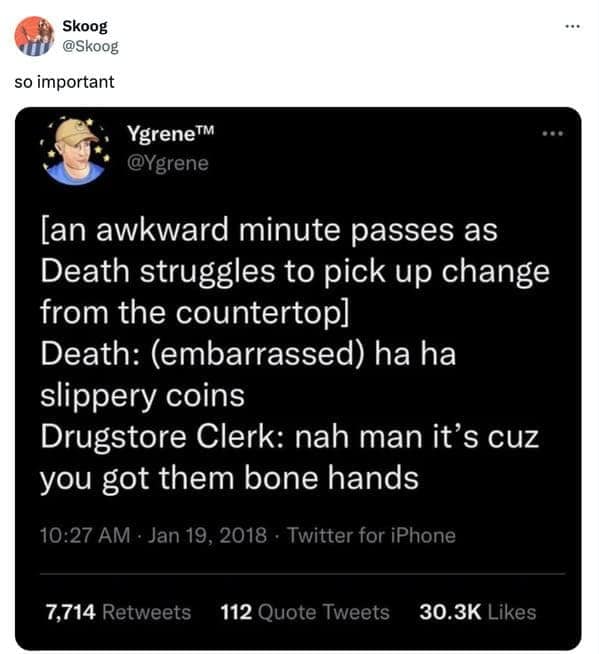
Task: Click the Skoog display name
Action: (x=85, y=26)
